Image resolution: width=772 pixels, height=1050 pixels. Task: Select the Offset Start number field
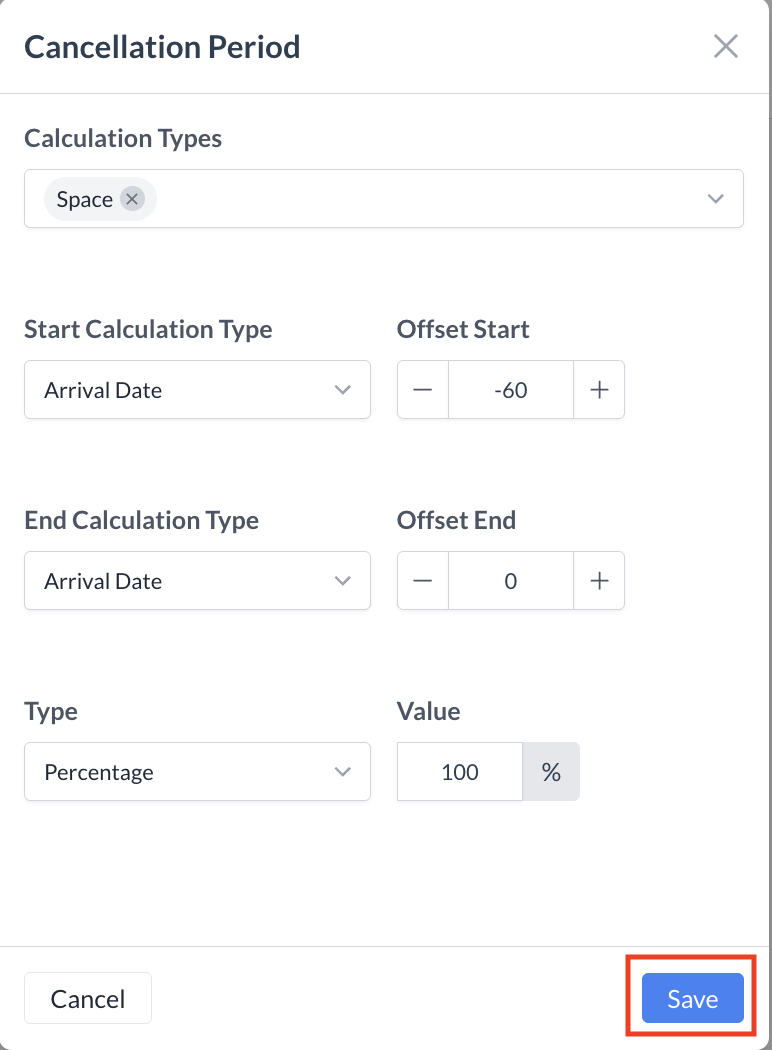pyautogui.click(x=510, y=390)
